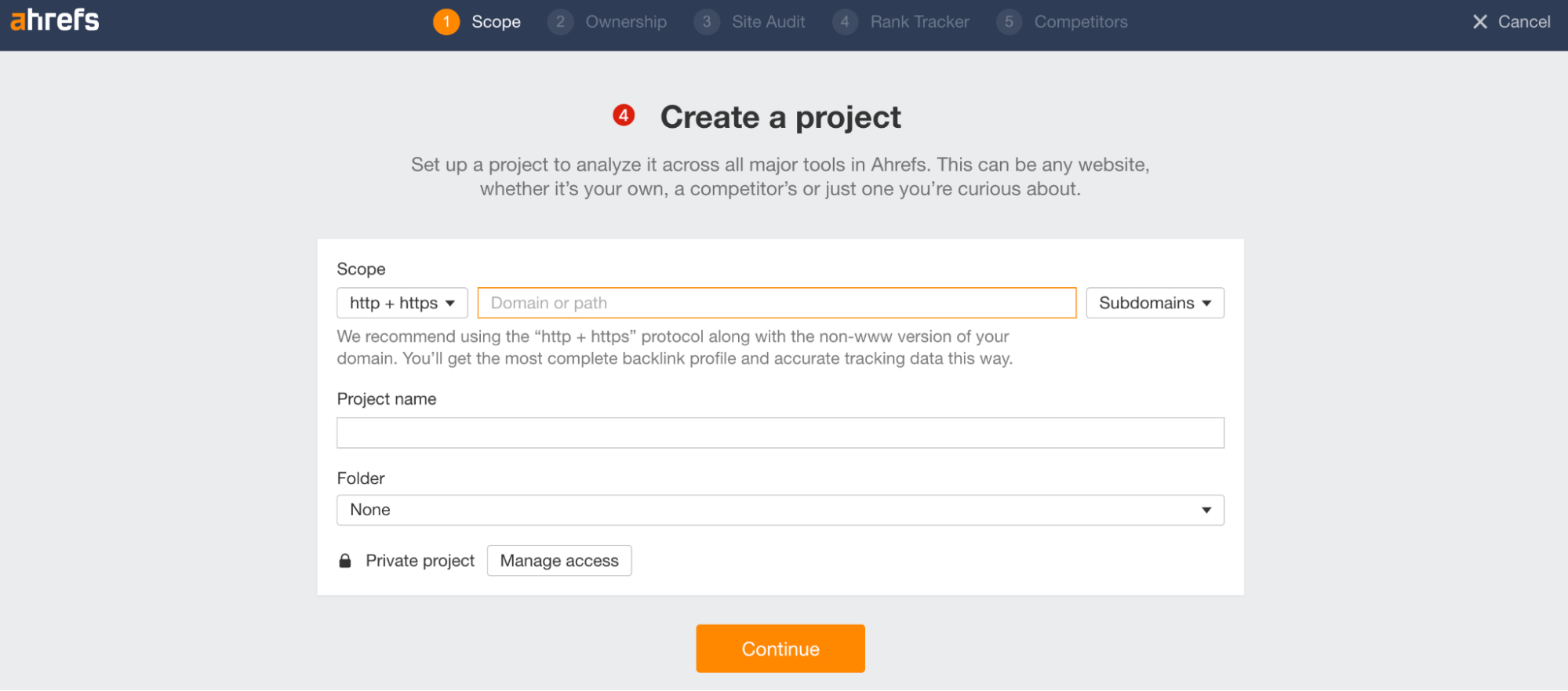Click the Manage access button
The width and height of the screenshot is (1568, 691).
[558, 561]
